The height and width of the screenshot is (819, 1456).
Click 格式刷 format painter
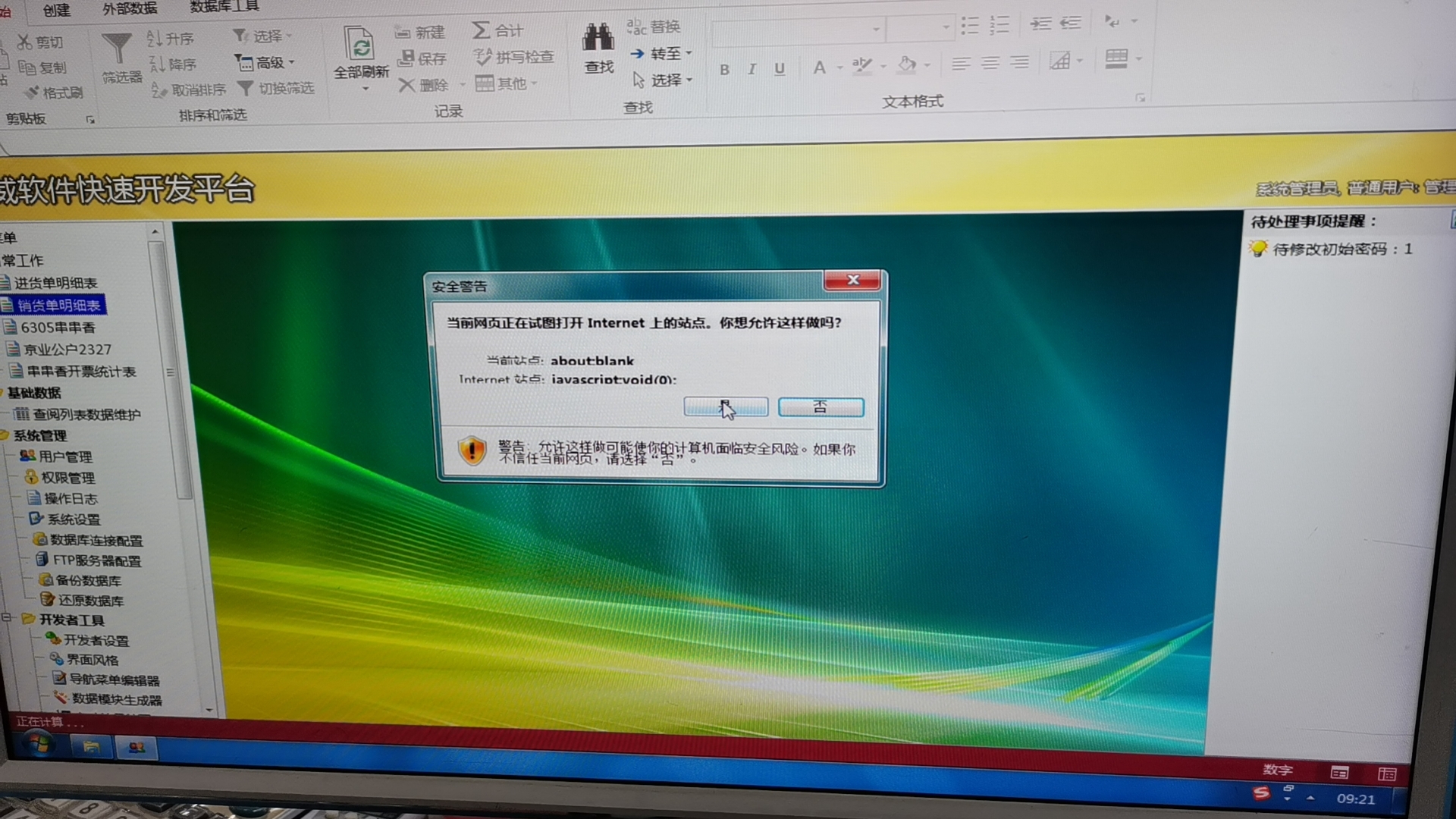[x=54, y=93]
